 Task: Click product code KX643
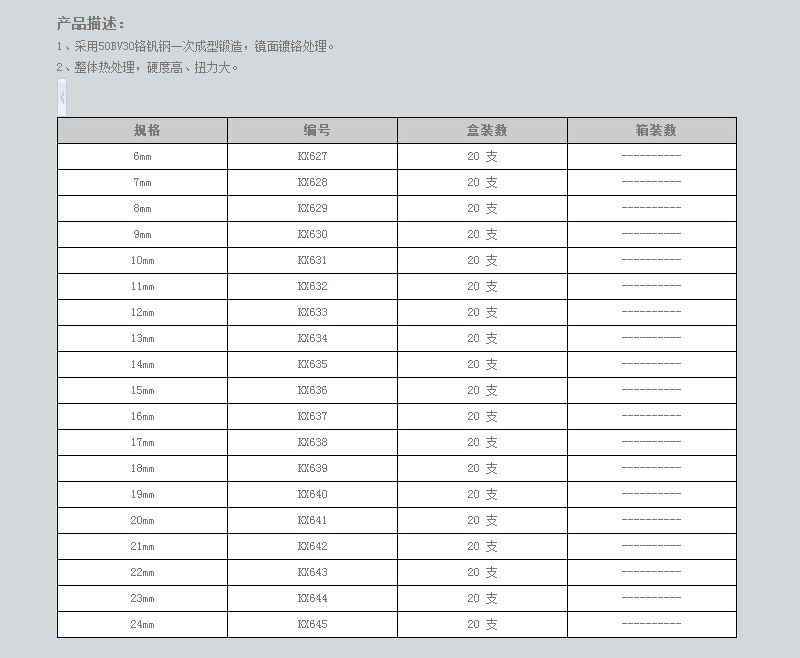click(312, 573)
